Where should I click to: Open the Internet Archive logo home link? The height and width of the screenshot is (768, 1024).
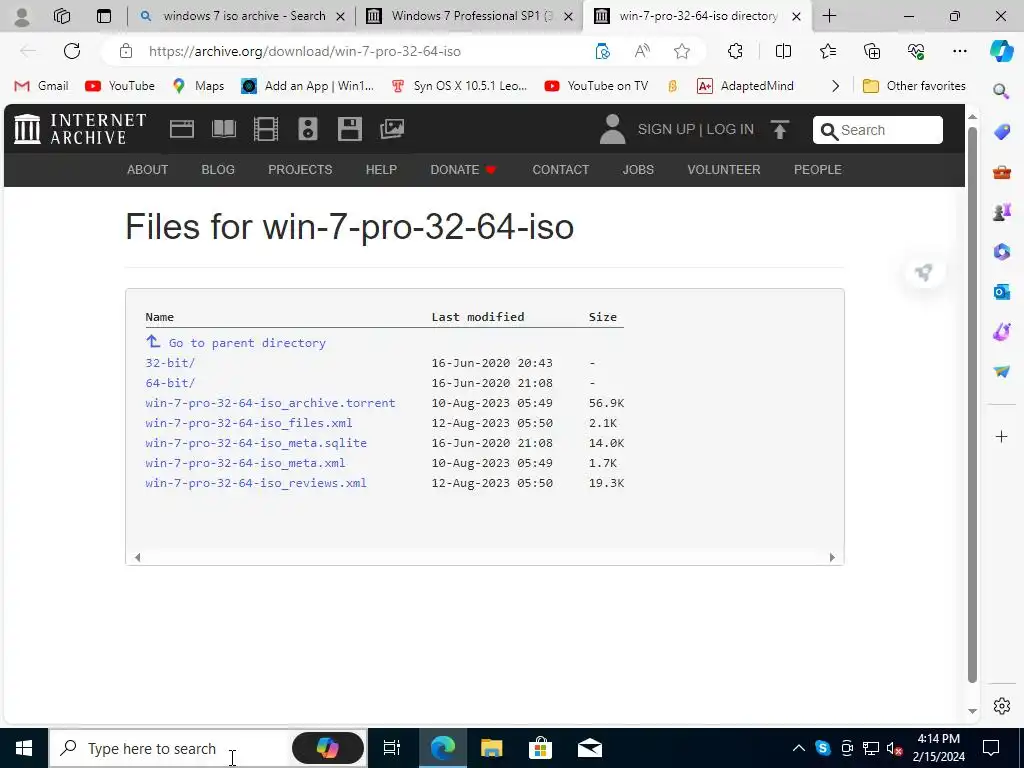[x=80, y=129]
